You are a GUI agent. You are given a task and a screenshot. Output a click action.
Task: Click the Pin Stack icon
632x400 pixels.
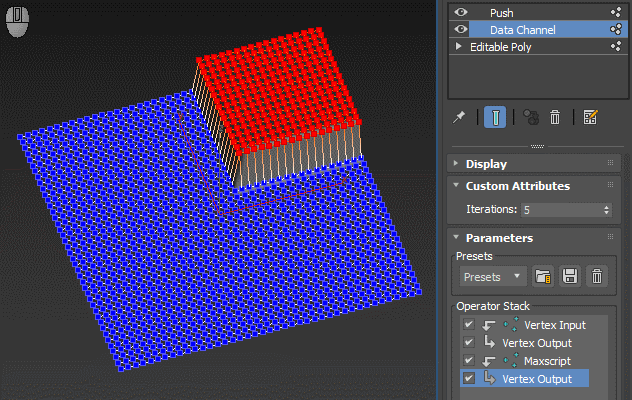[x=461, y=118]
